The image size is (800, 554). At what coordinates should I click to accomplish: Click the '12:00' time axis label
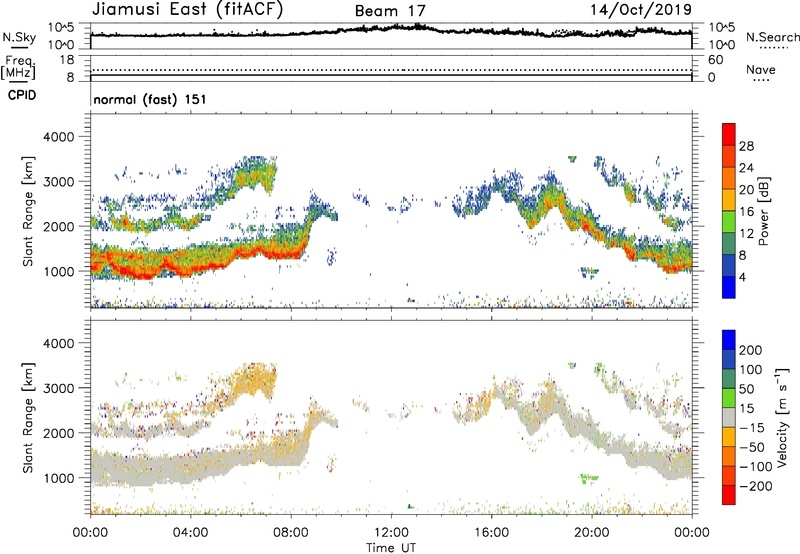tap(391, 533)
